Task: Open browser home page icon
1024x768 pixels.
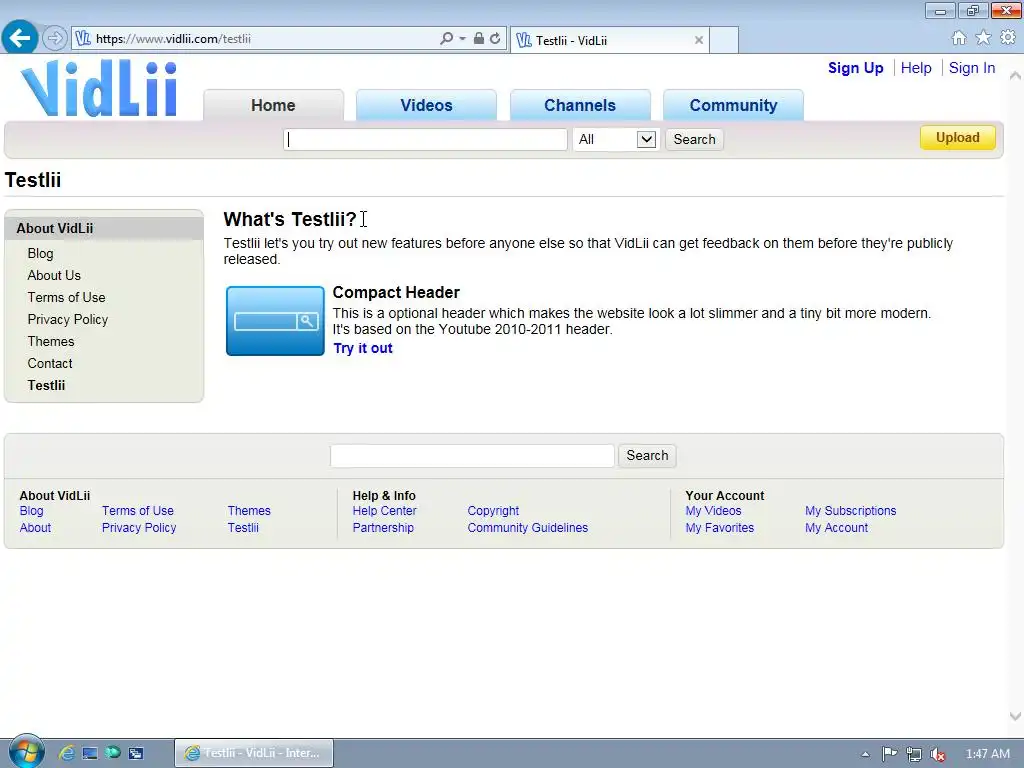Action: pos(959,38)
